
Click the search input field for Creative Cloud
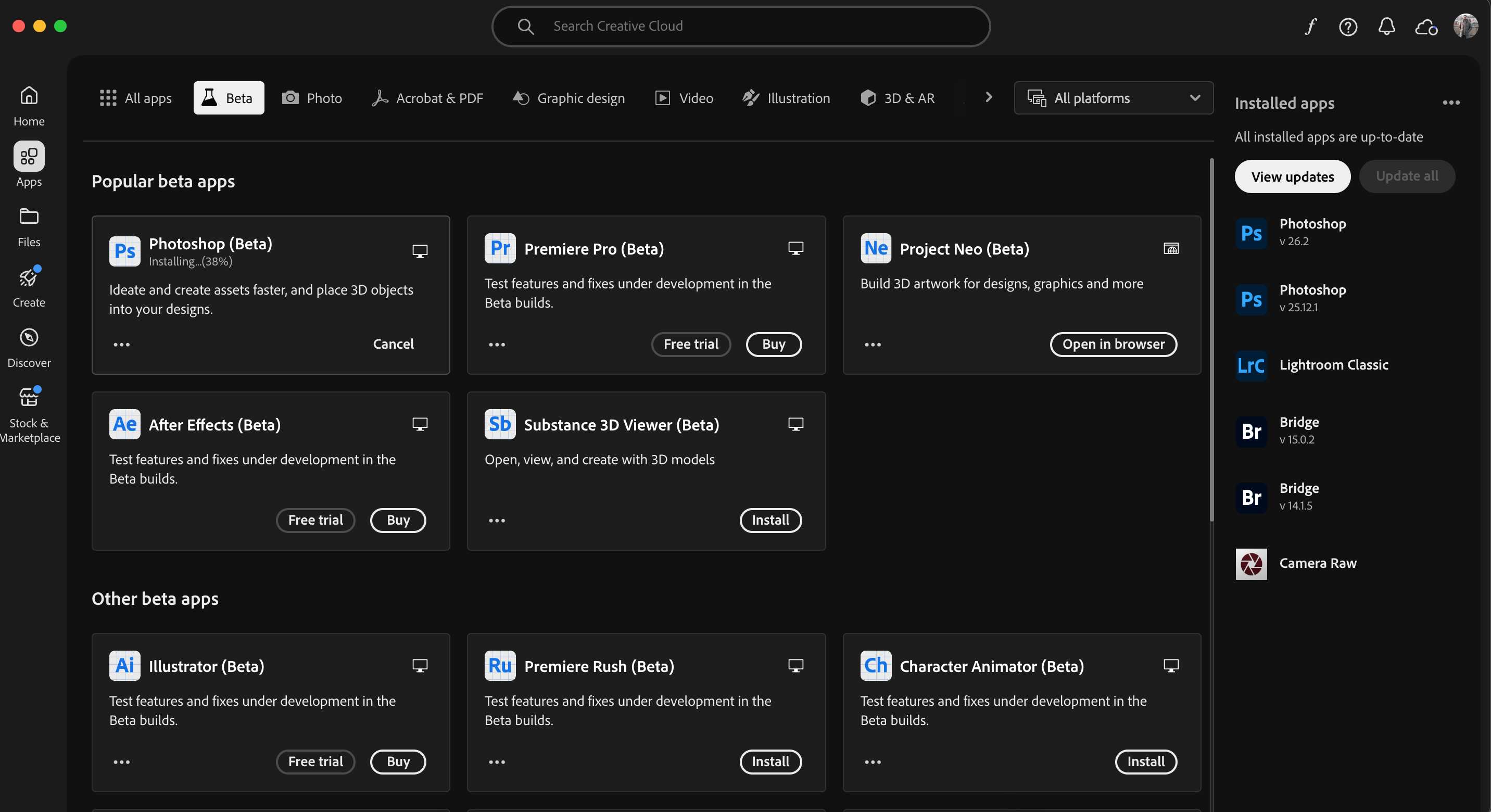click(x=741, y=26)
